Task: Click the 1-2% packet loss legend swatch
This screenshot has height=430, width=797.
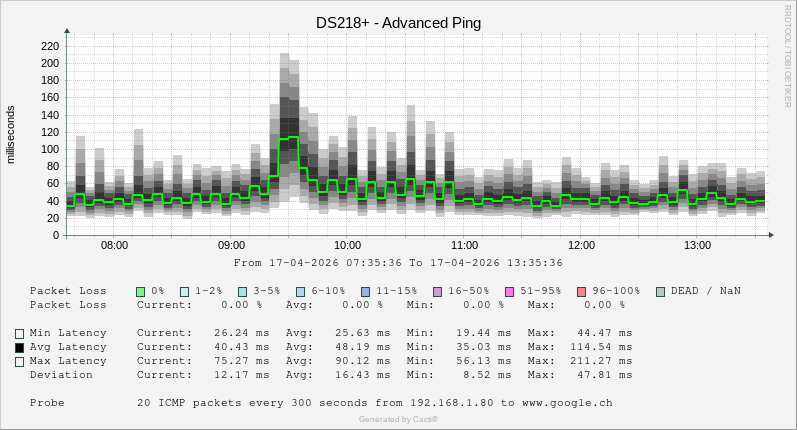Action: tap(185, 291)
